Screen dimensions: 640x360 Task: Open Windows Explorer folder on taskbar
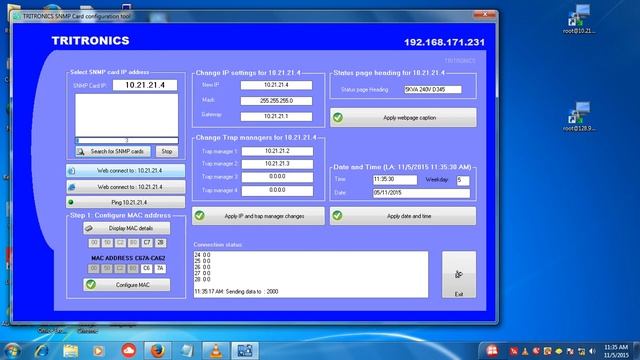(70, 351)
